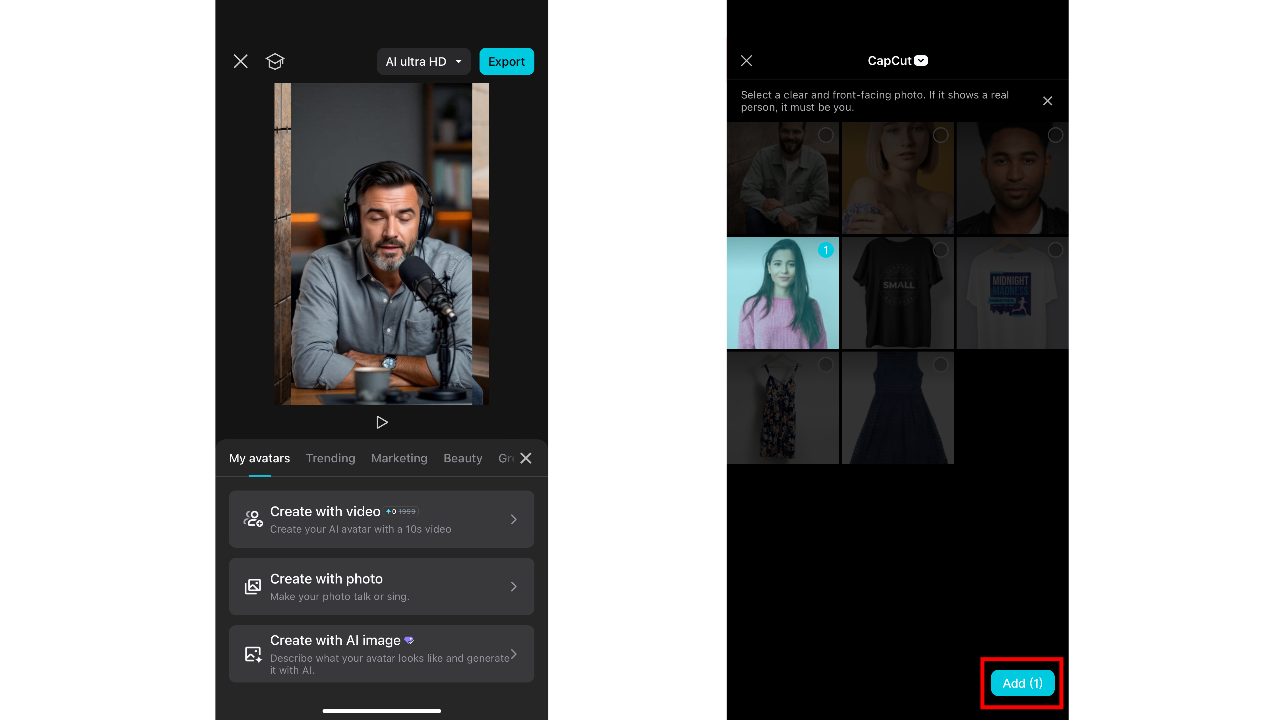Viewport: 1280px width, 720px height.
Task: Select the bearded man photo's selection circle
Action: [825, 135]
